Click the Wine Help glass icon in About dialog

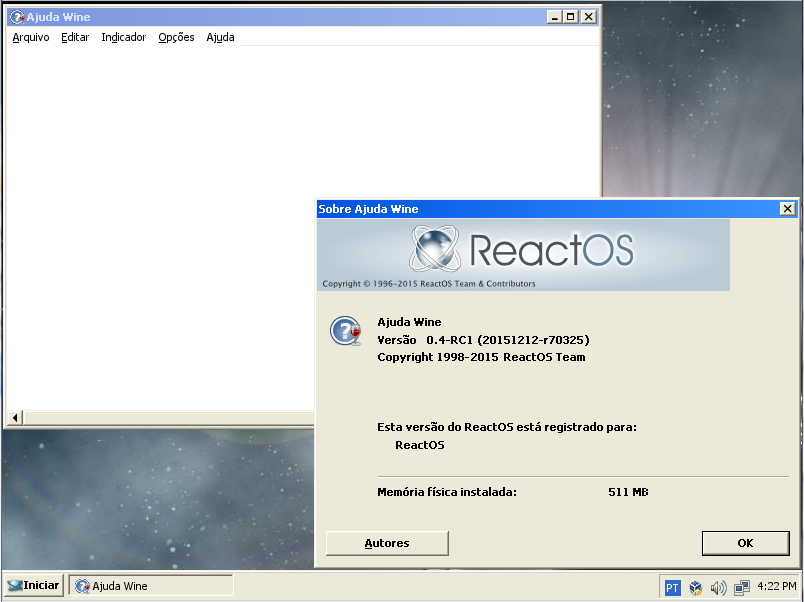pos(344,330)
